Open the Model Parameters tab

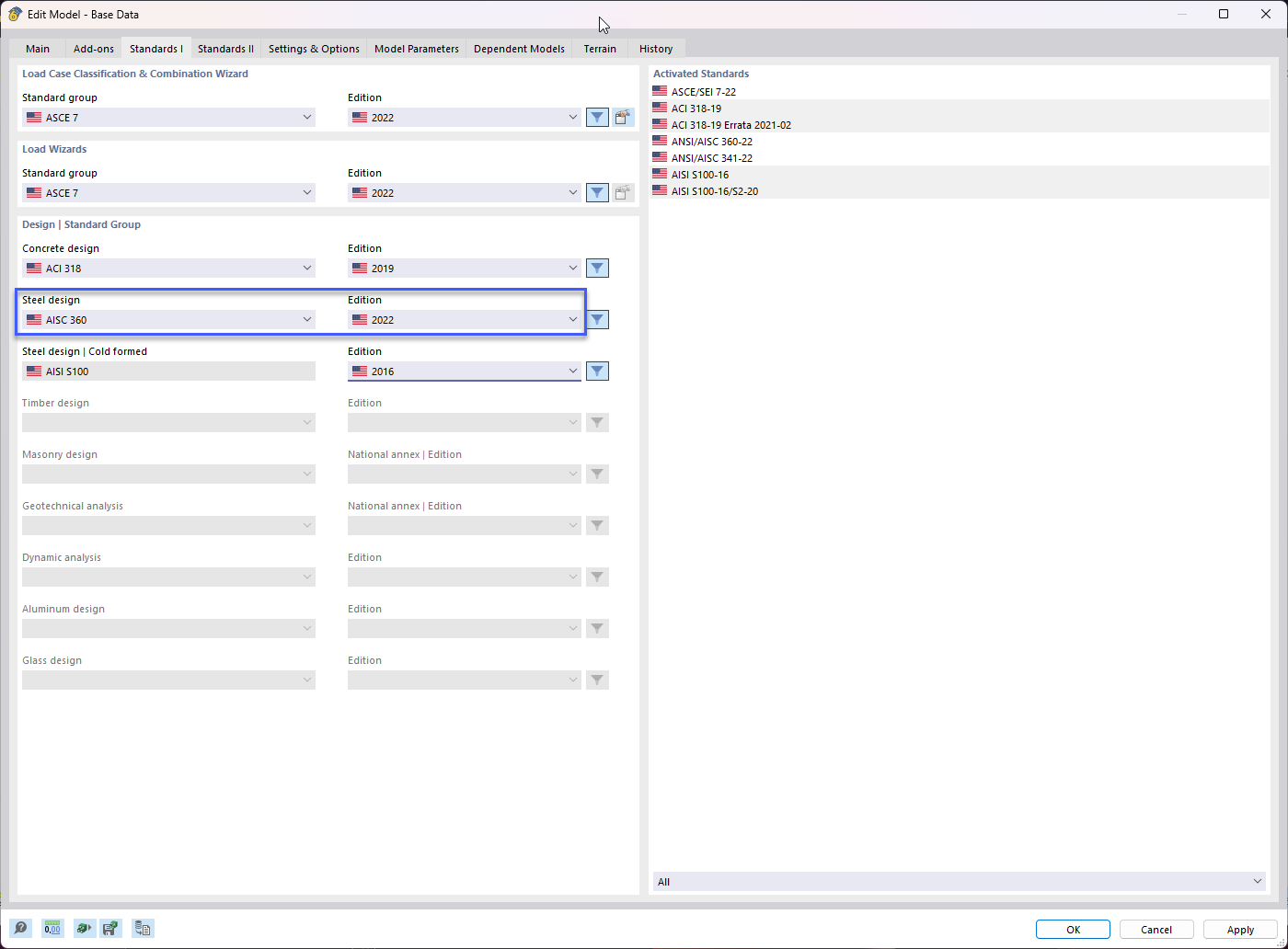[417, 49]
